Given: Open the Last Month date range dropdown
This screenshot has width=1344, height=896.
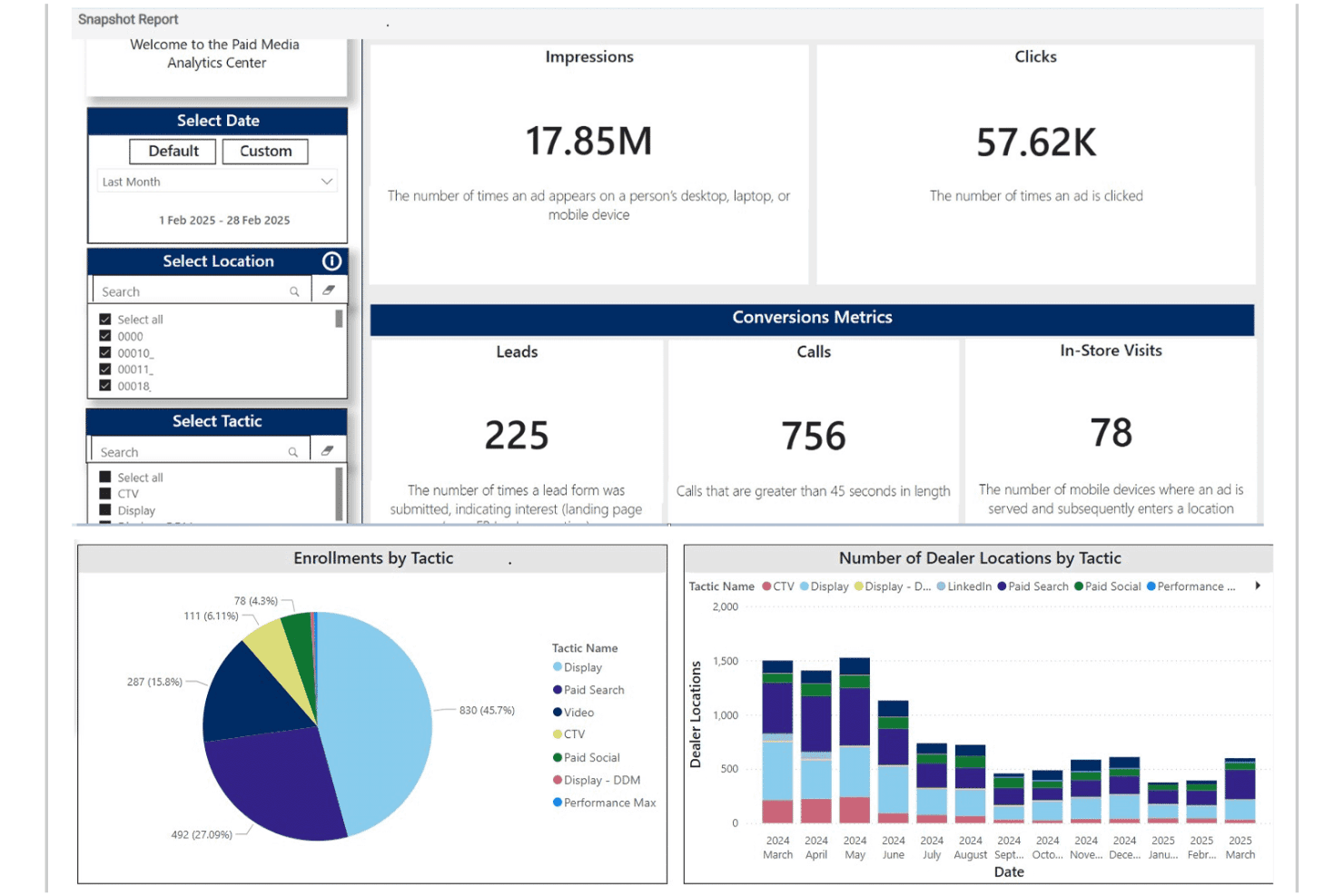Looking at the screenshot, I should 217,182.
